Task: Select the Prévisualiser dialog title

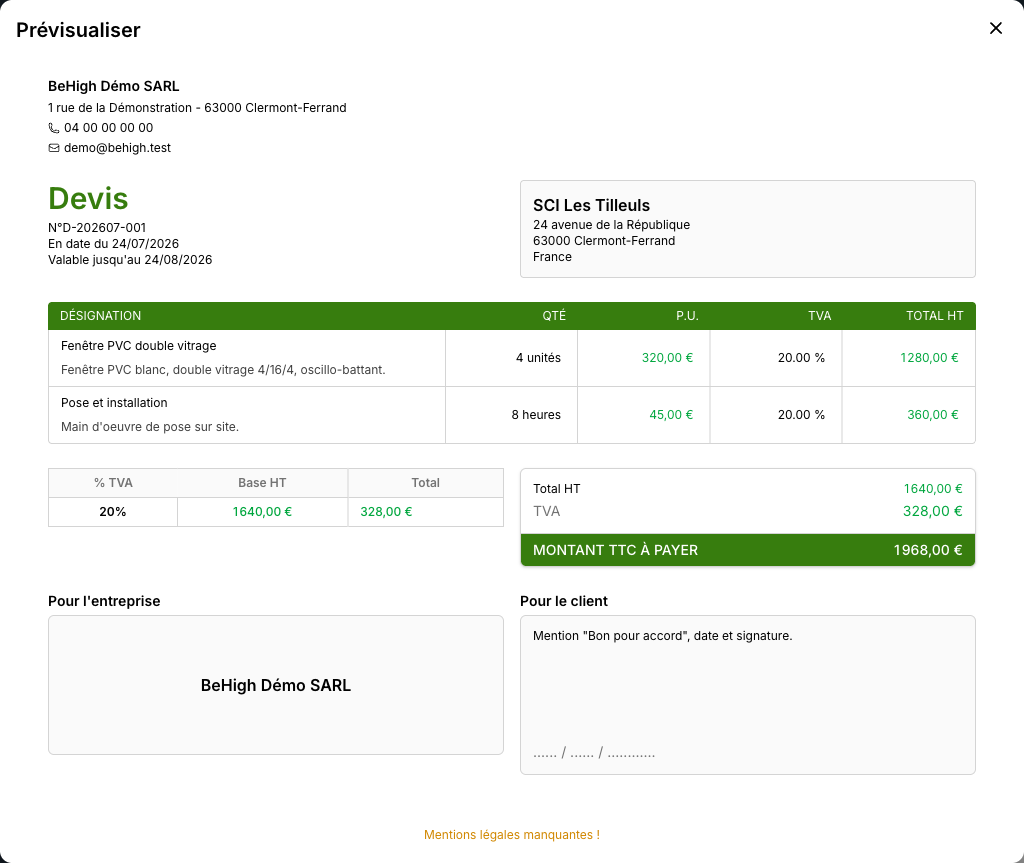Action: (78, 30)
